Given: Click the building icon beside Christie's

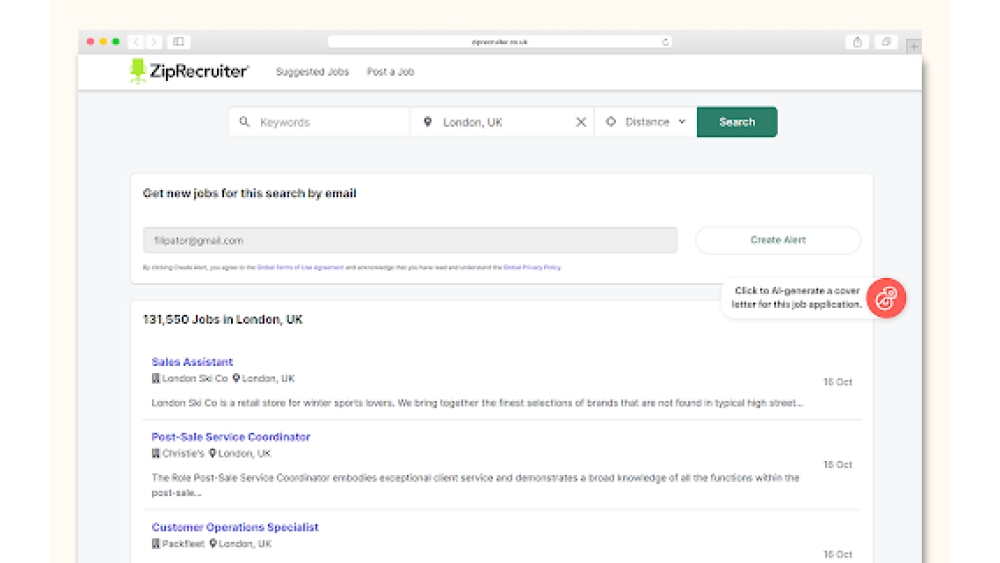Looking at the screenshot, I should [x=156, y=454].
